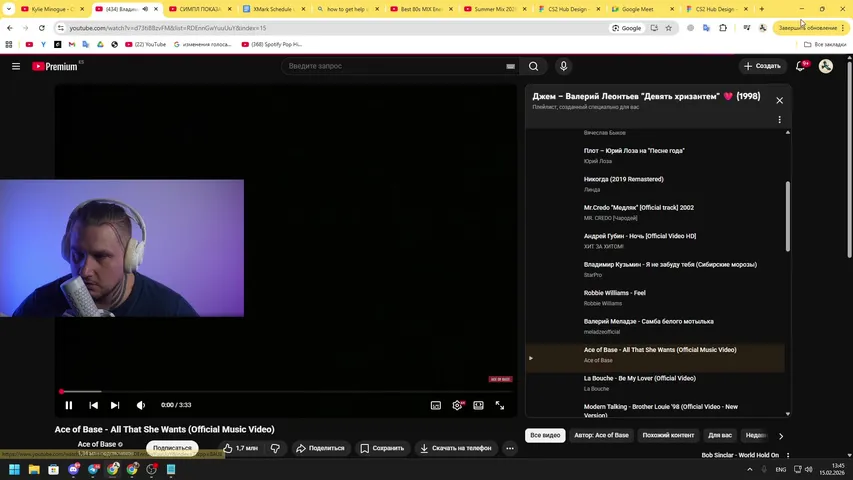Click the 'Поделиться' share button
The width and height of the screenshot is (853, 480).
coord(320,448)
